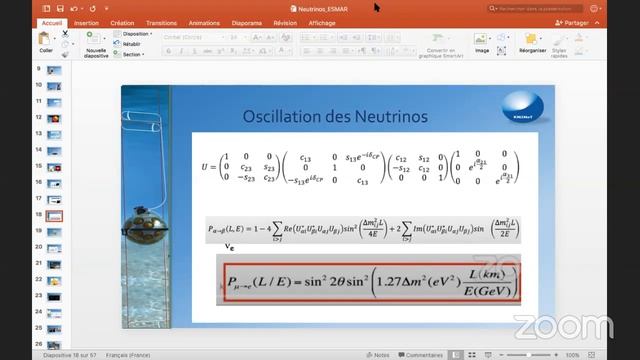
Task: Open the Section dropdown
Action: (x=130, y=54)
